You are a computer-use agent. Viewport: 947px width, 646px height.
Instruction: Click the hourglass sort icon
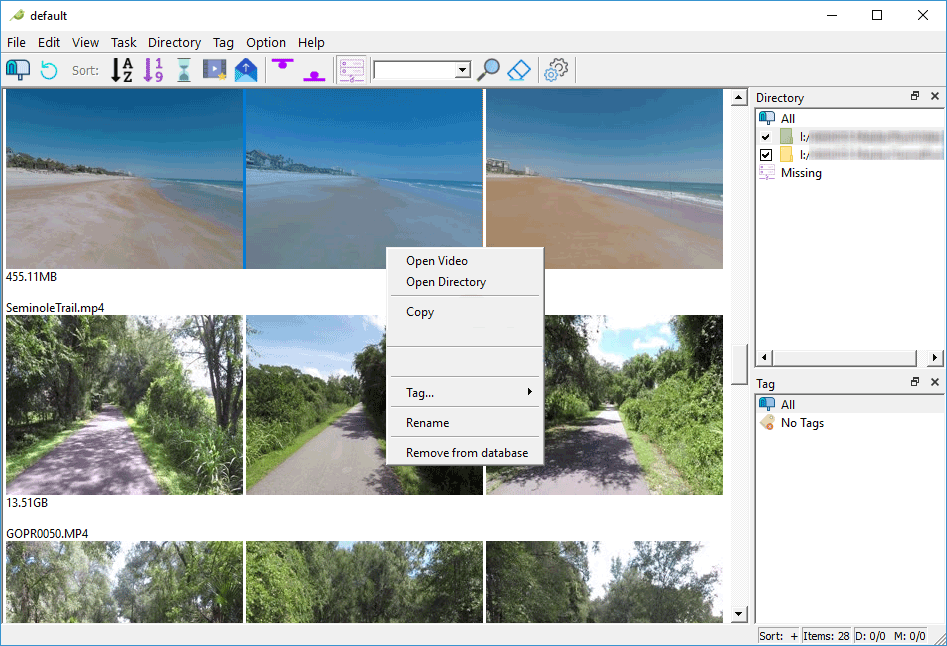coord(184,70)
